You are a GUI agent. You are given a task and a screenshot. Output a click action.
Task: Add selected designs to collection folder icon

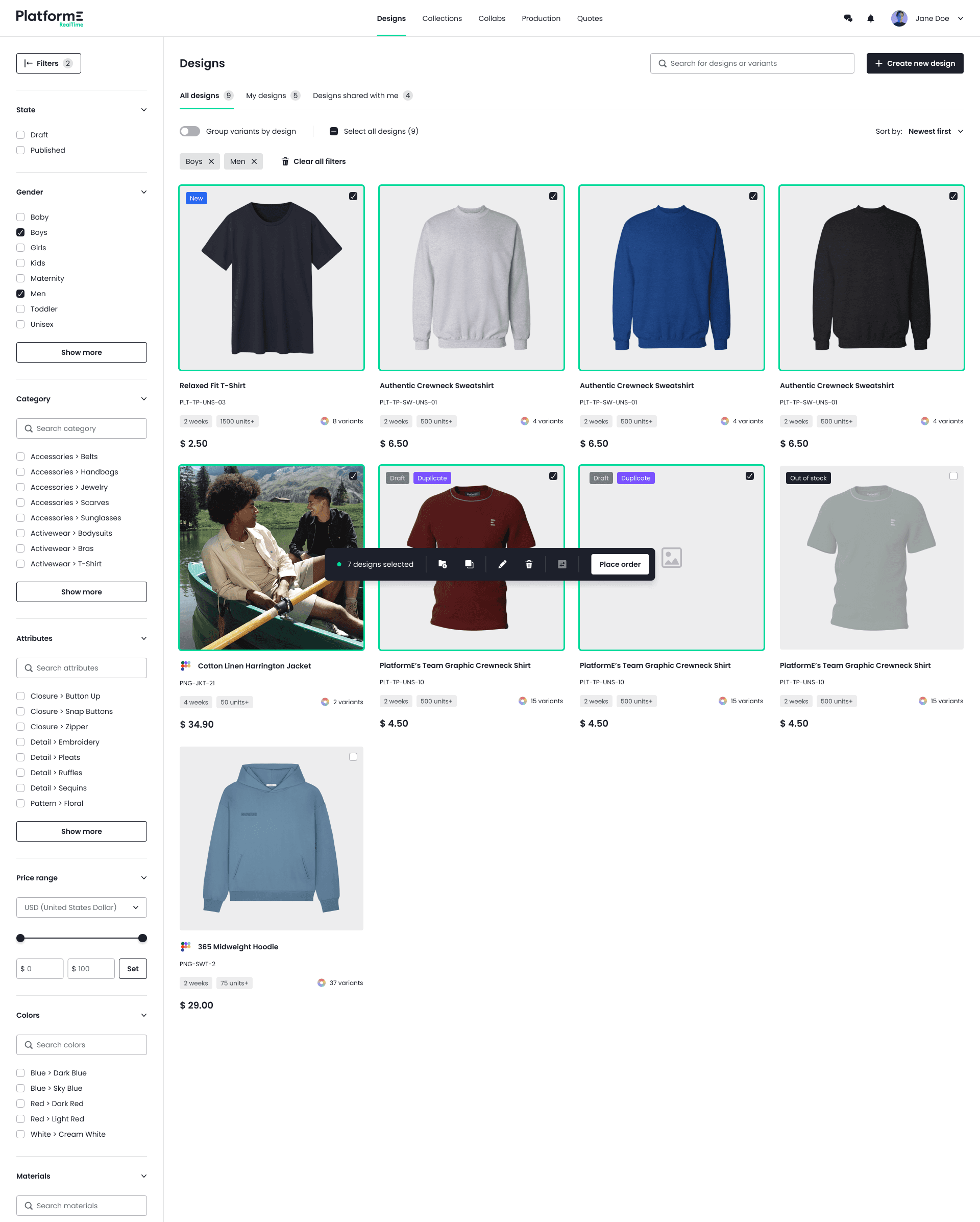(x=443, y=564)
